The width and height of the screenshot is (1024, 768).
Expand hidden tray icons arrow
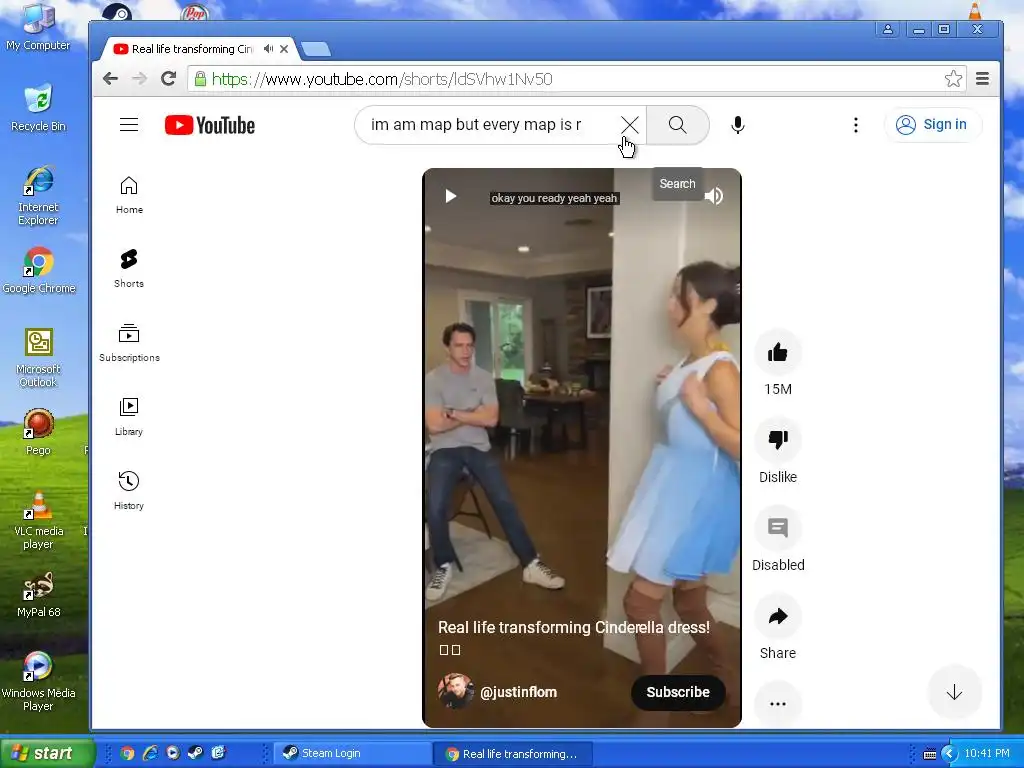[949, 754]
